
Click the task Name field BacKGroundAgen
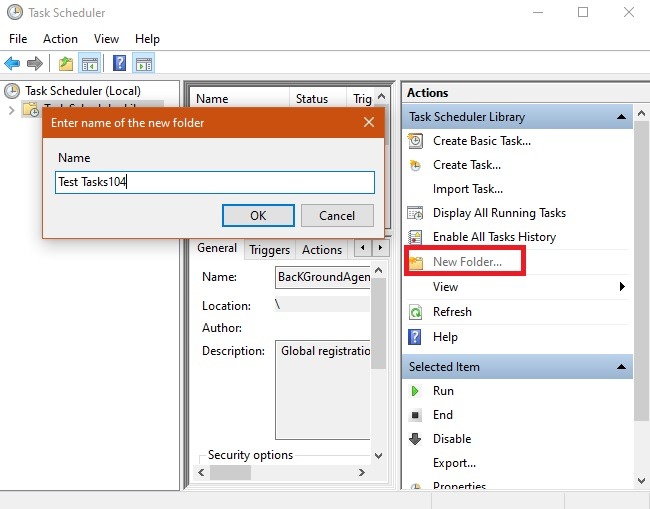pos(323,277)
